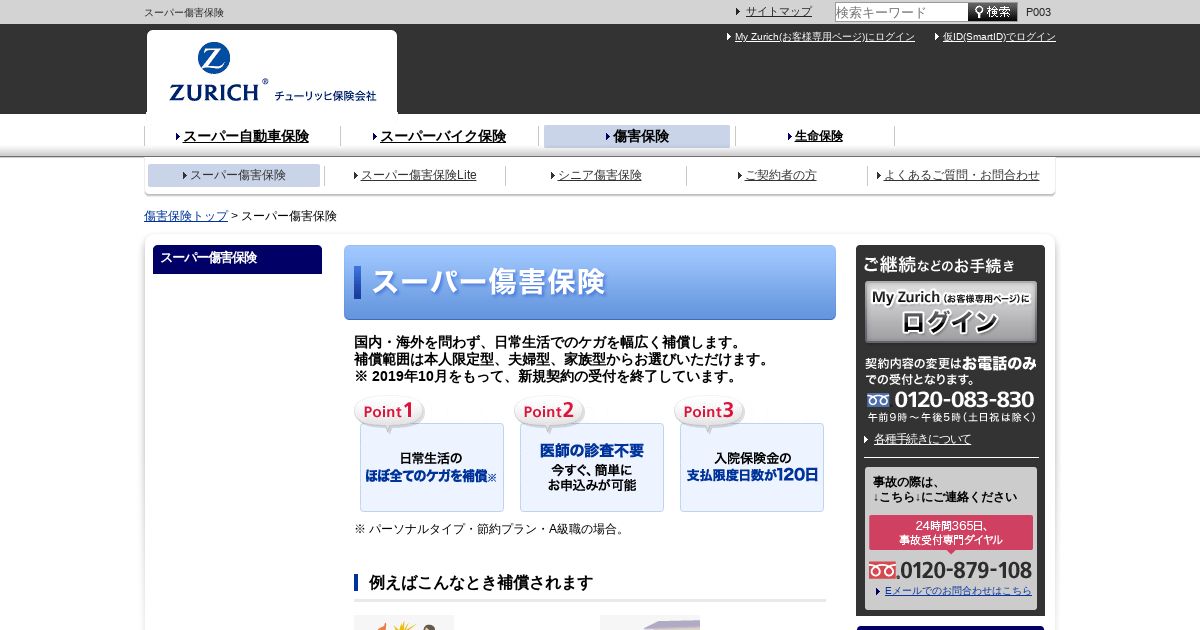Click the Point3 支払限度日数120日 banner

pos(750,456)
